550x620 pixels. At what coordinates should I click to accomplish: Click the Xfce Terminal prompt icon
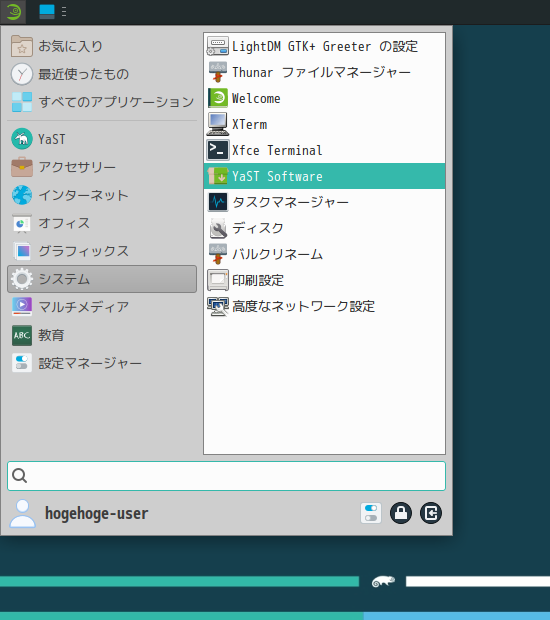[218, 150]
